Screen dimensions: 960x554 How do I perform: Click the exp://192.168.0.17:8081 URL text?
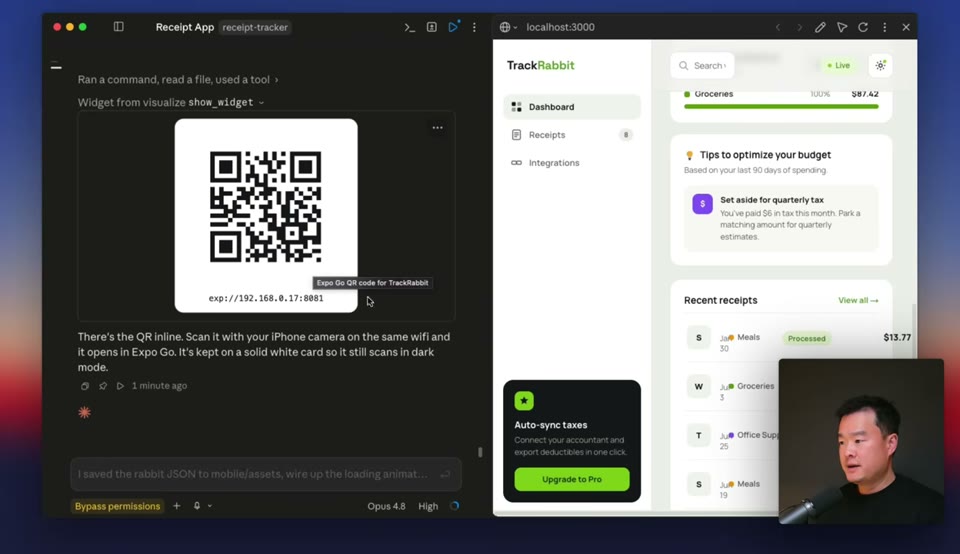(266, 298)
